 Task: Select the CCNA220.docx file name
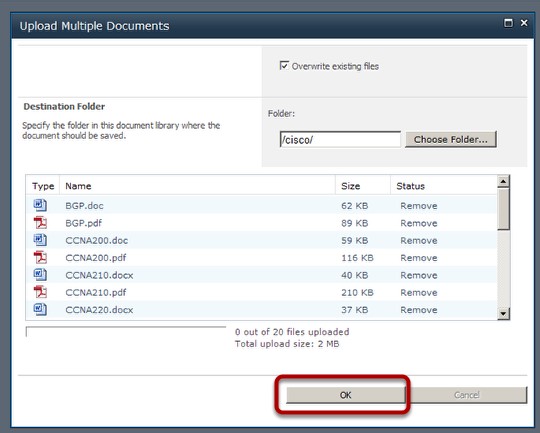(99, 310)
